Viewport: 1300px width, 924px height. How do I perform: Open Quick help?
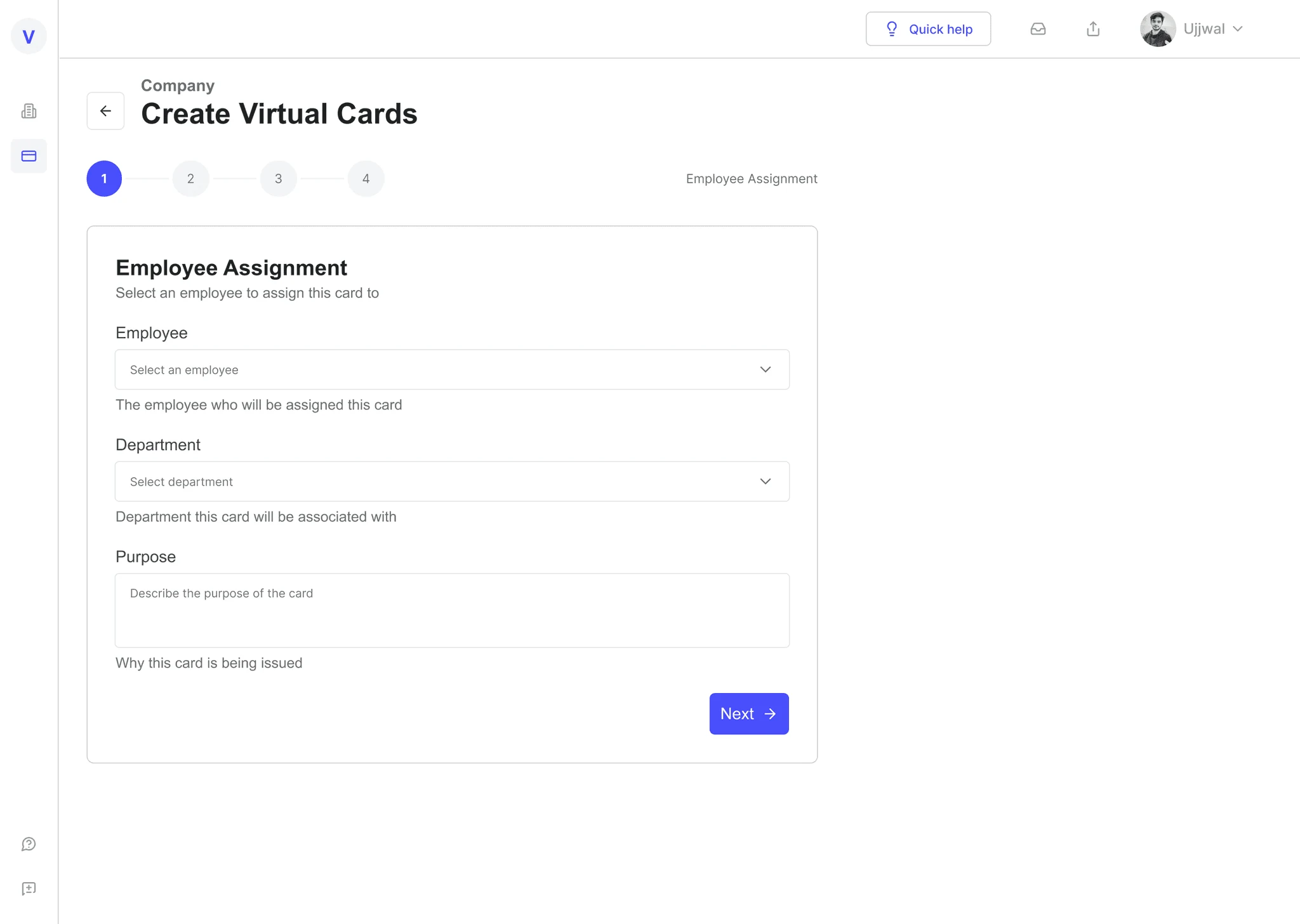(928, 29)
